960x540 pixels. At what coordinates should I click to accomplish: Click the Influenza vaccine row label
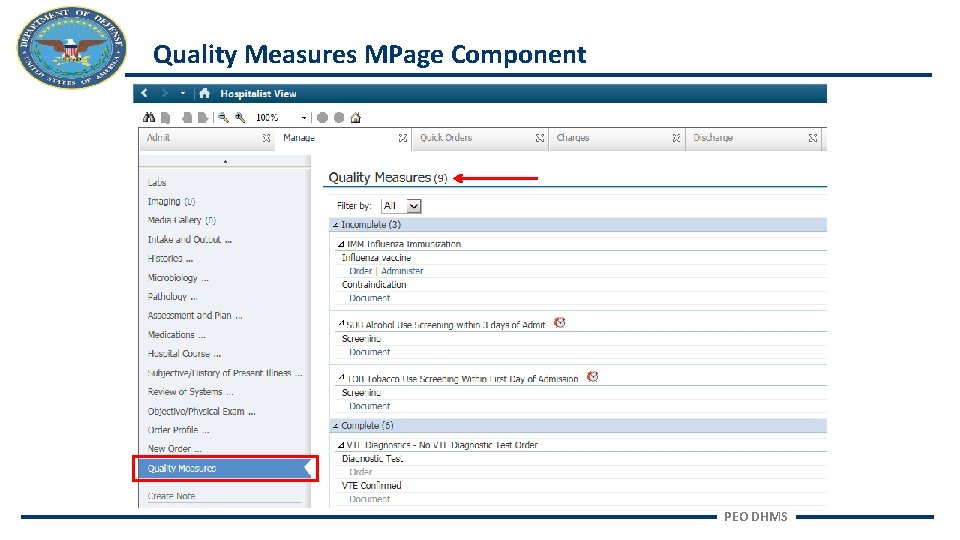pos(377,258)
